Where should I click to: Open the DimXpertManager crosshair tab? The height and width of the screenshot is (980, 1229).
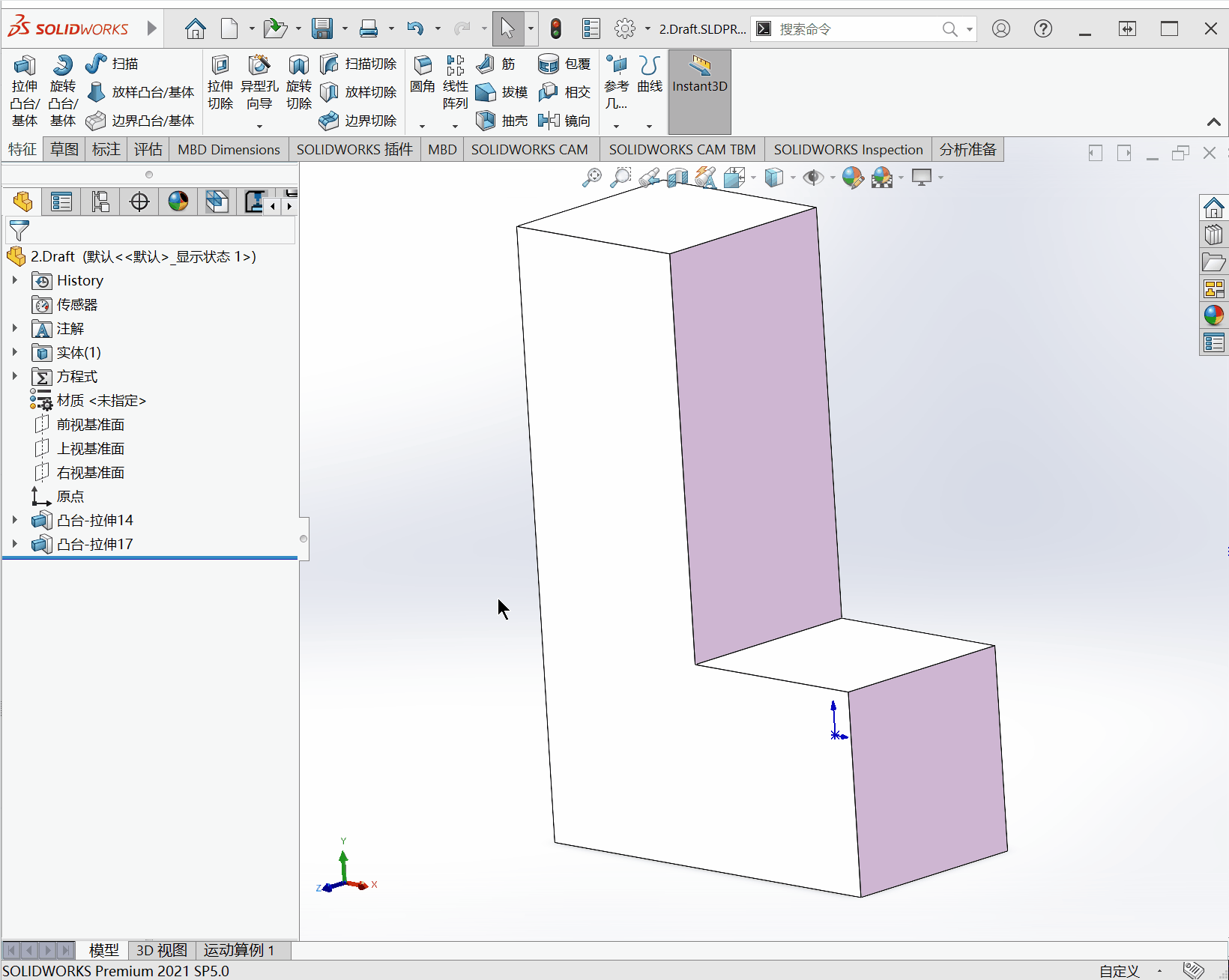click(139, 202)
